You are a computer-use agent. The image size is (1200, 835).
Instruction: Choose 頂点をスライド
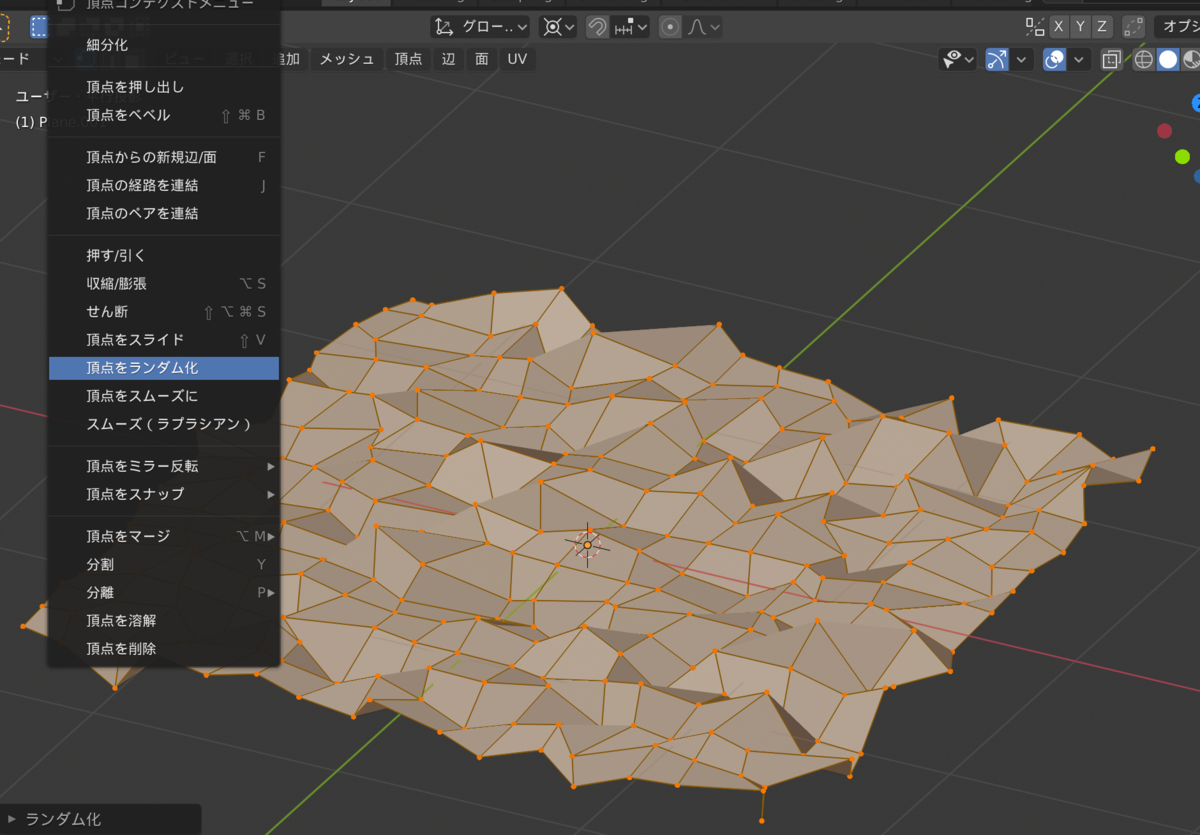pos(164,339)
